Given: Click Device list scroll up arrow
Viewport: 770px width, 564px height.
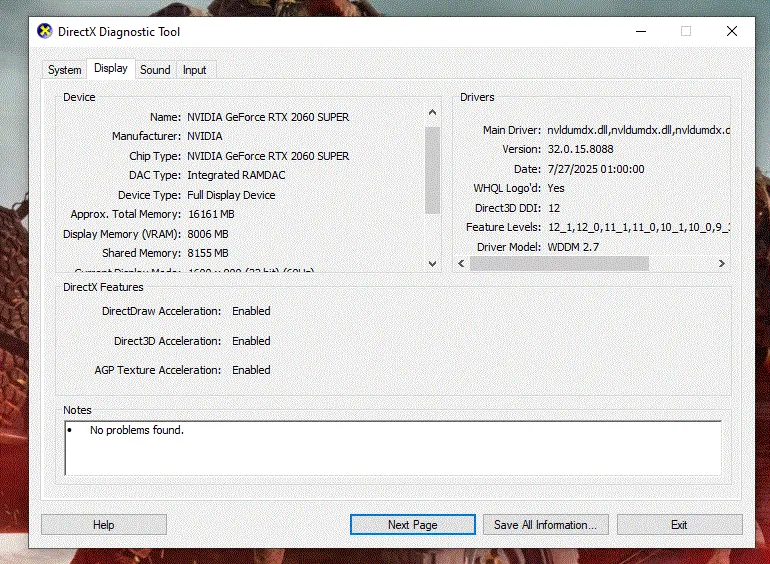Looking at the screenshot, I should pyautogui.click(x=432, y=112).
